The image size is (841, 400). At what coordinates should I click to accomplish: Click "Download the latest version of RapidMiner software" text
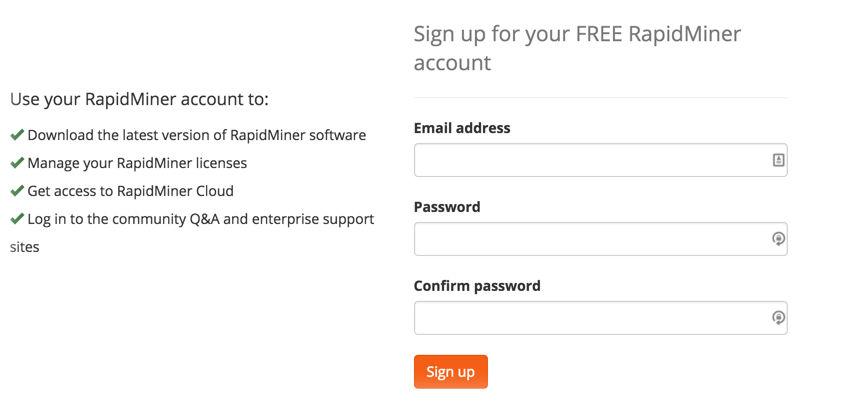197,135
